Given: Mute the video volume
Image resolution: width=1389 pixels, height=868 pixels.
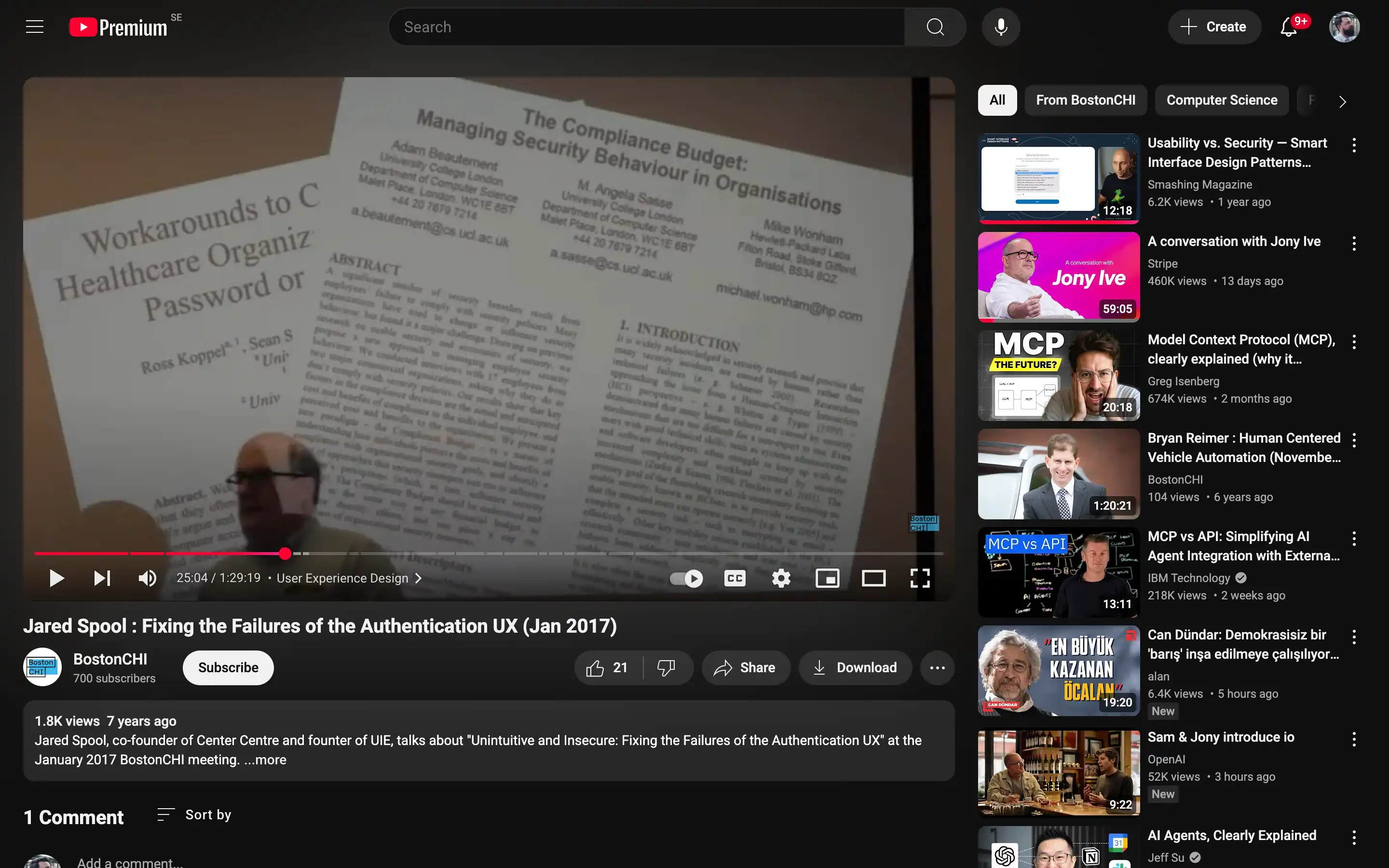Looking at the screenshot, I should 148,578.
